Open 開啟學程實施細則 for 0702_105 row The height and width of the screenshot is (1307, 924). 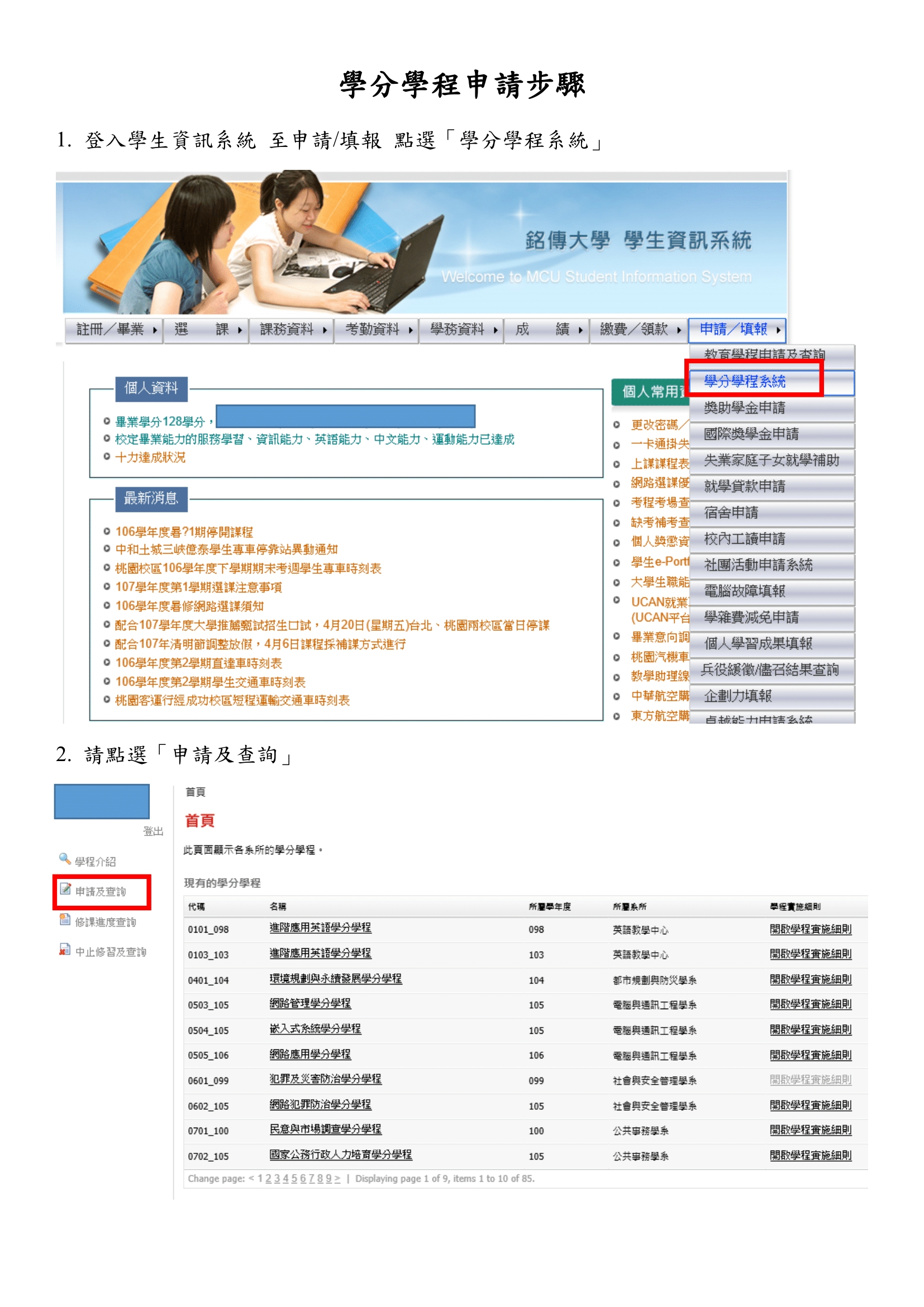pos(810,1155)
